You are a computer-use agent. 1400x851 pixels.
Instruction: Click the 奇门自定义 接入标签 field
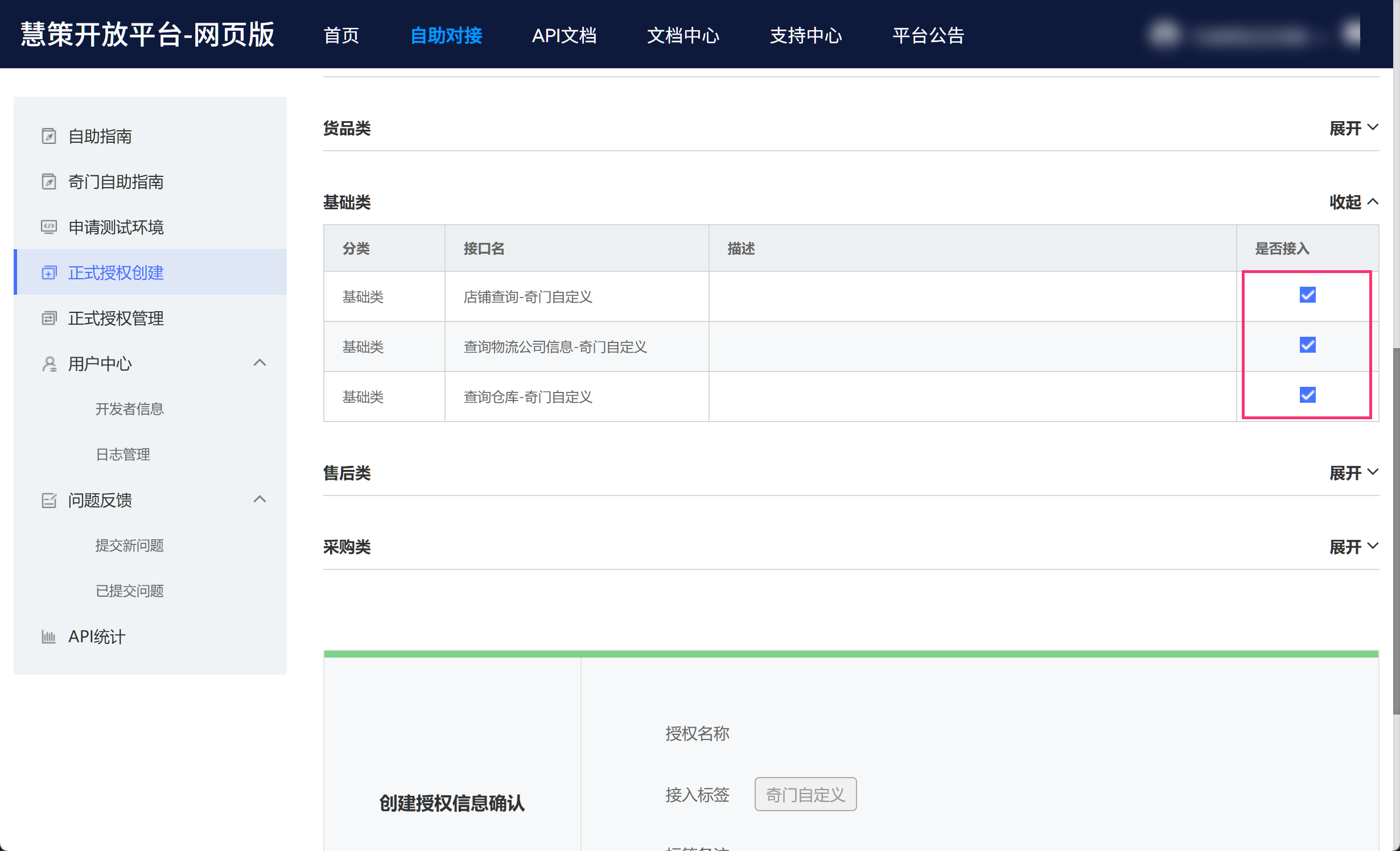click(805, 795)
